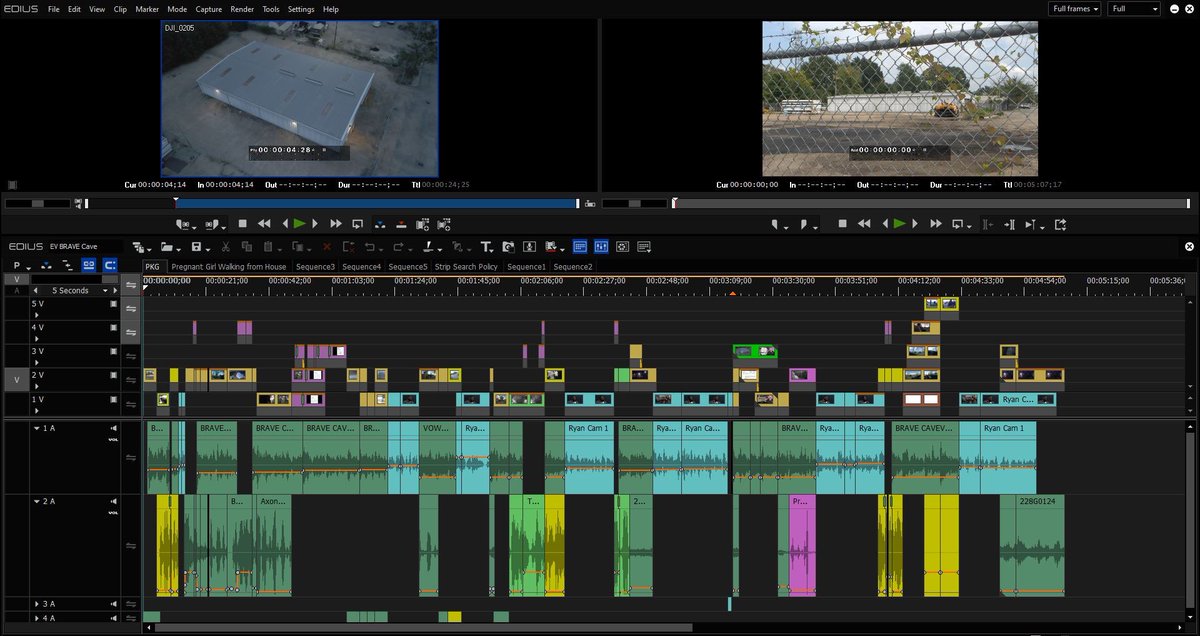This screenshot has height=636, width=1200.
Task: Open the Full frames dropdown
Action: tap(1076, 9)
